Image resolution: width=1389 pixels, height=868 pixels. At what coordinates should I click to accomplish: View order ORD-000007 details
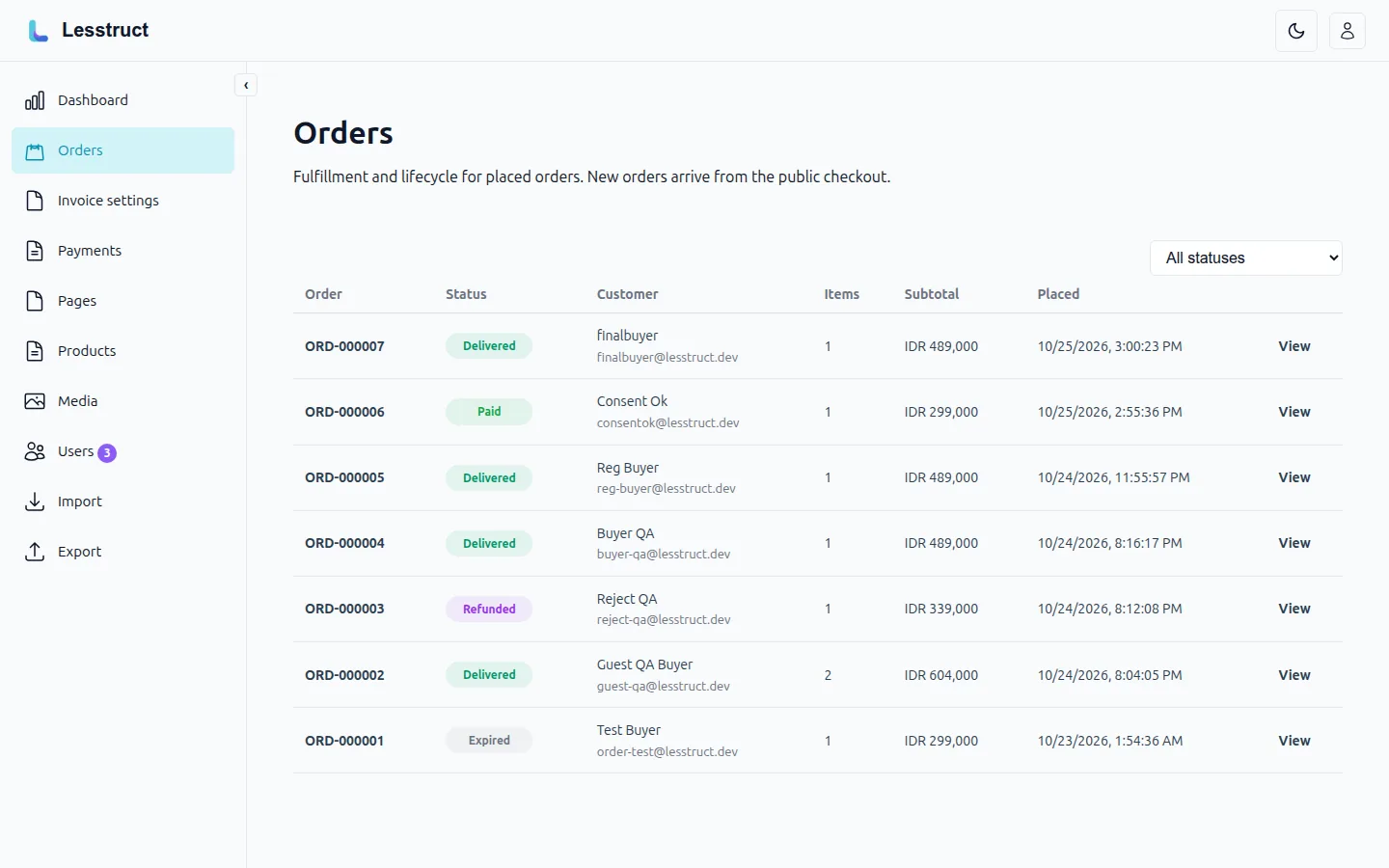(x=1294, y=346)
